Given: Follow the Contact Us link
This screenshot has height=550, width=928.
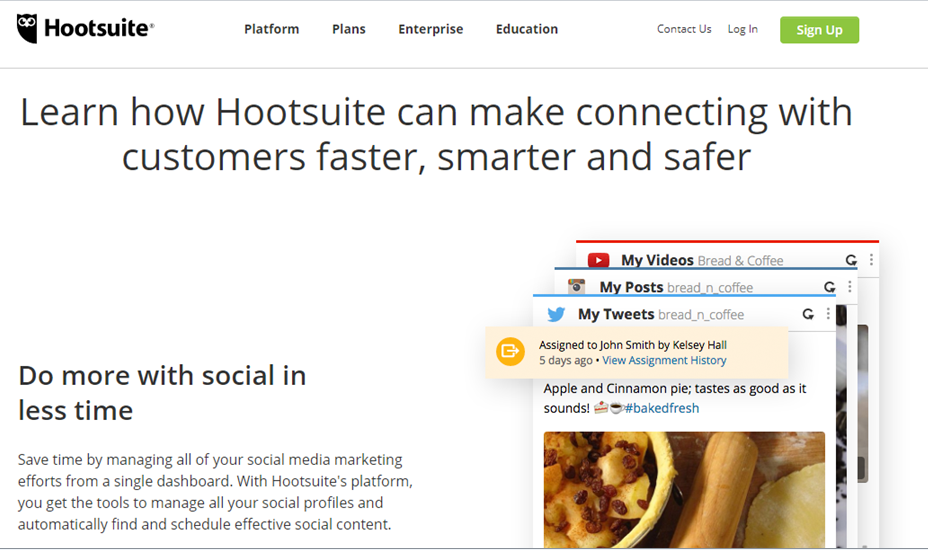Looking at the screenshot, I should pyautogui.click(x=684, y=29).
